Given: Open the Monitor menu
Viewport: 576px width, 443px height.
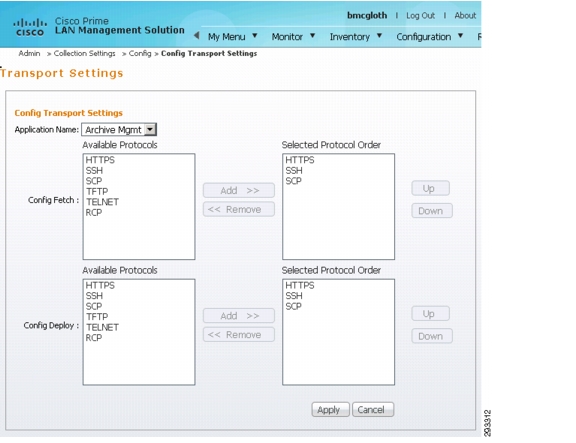Looking at the screenshot, I should 293,36.
